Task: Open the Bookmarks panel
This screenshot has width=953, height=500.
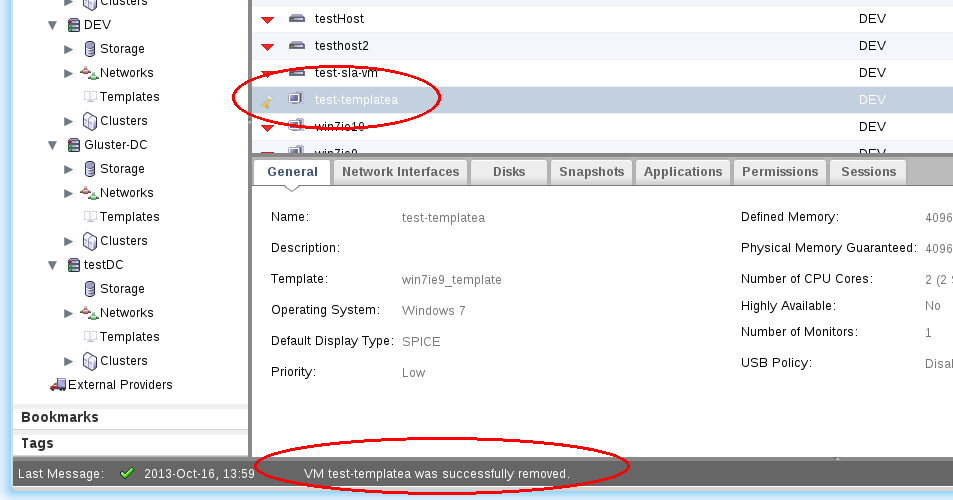Action: click(60, 417)
